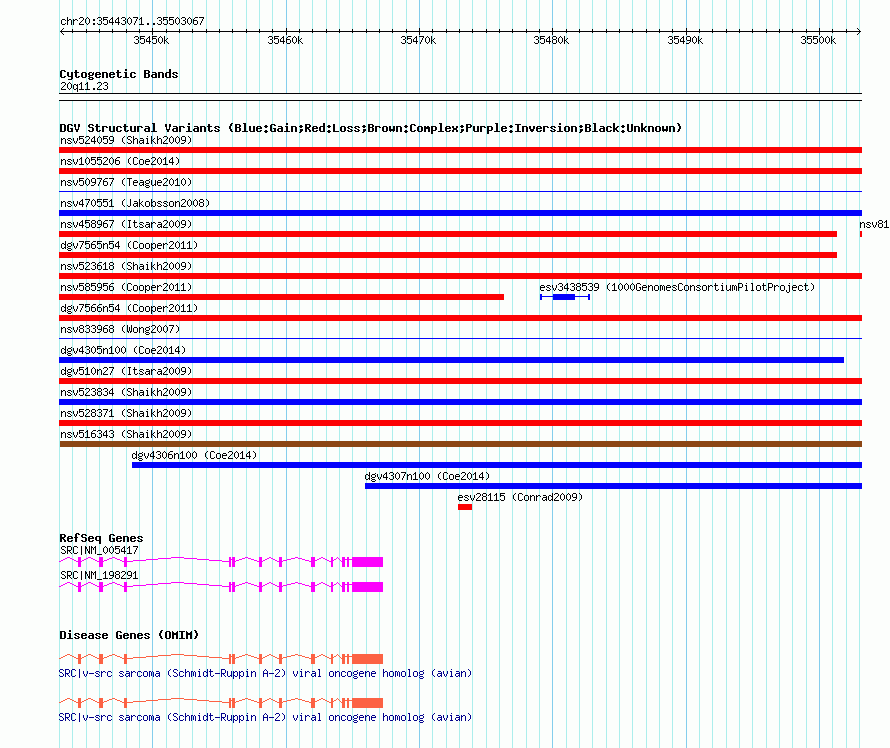Click the RefSeq Genes track heading

pyautogui.click(x=101, y=538)
